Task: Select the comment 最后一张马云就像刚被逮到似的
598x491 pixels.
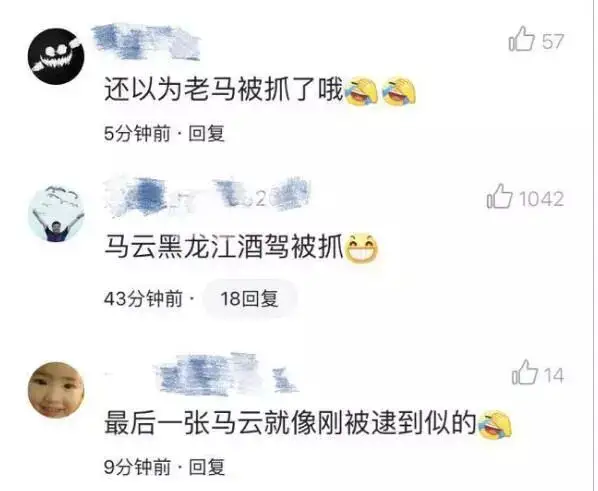Action: click(x=291, y=423)
